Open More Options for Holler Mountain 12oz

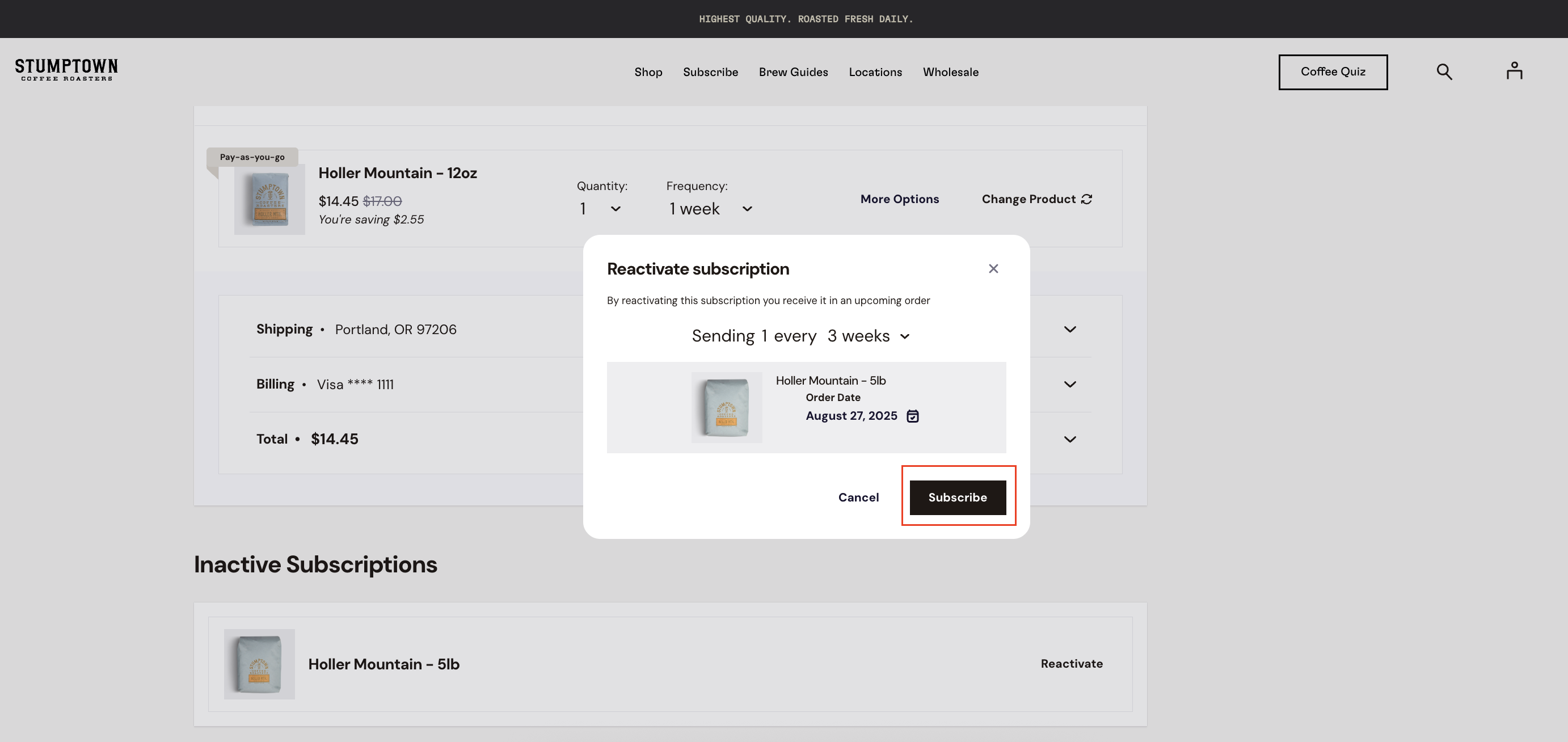[900, 199]
